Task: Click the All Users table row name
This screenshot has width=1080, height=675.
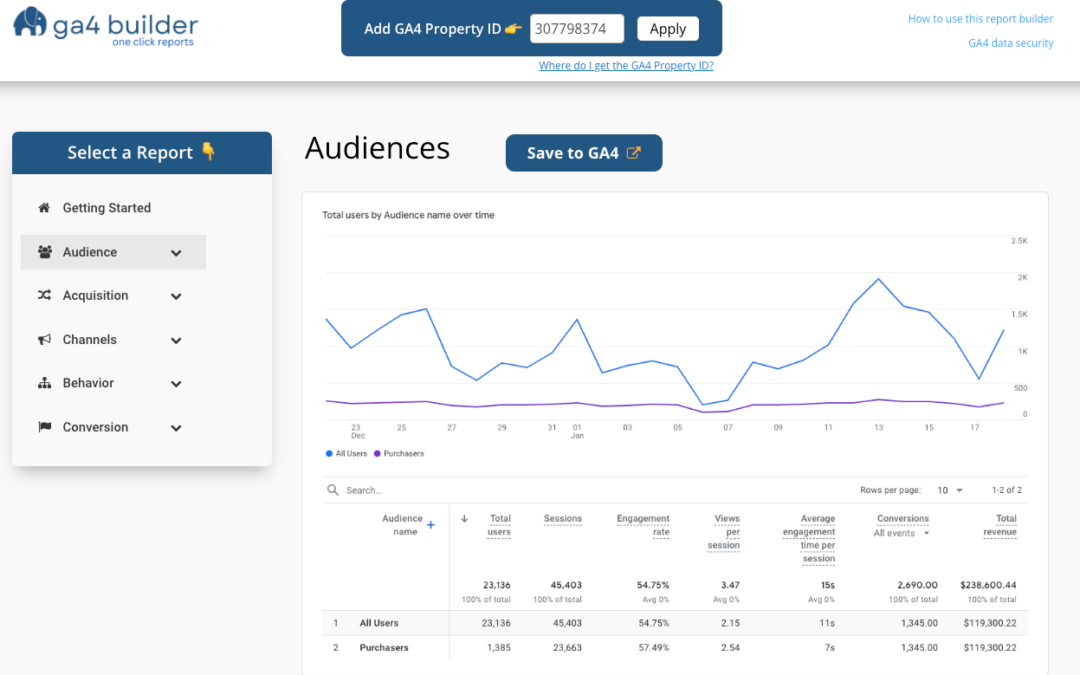Action: [379, 623]
